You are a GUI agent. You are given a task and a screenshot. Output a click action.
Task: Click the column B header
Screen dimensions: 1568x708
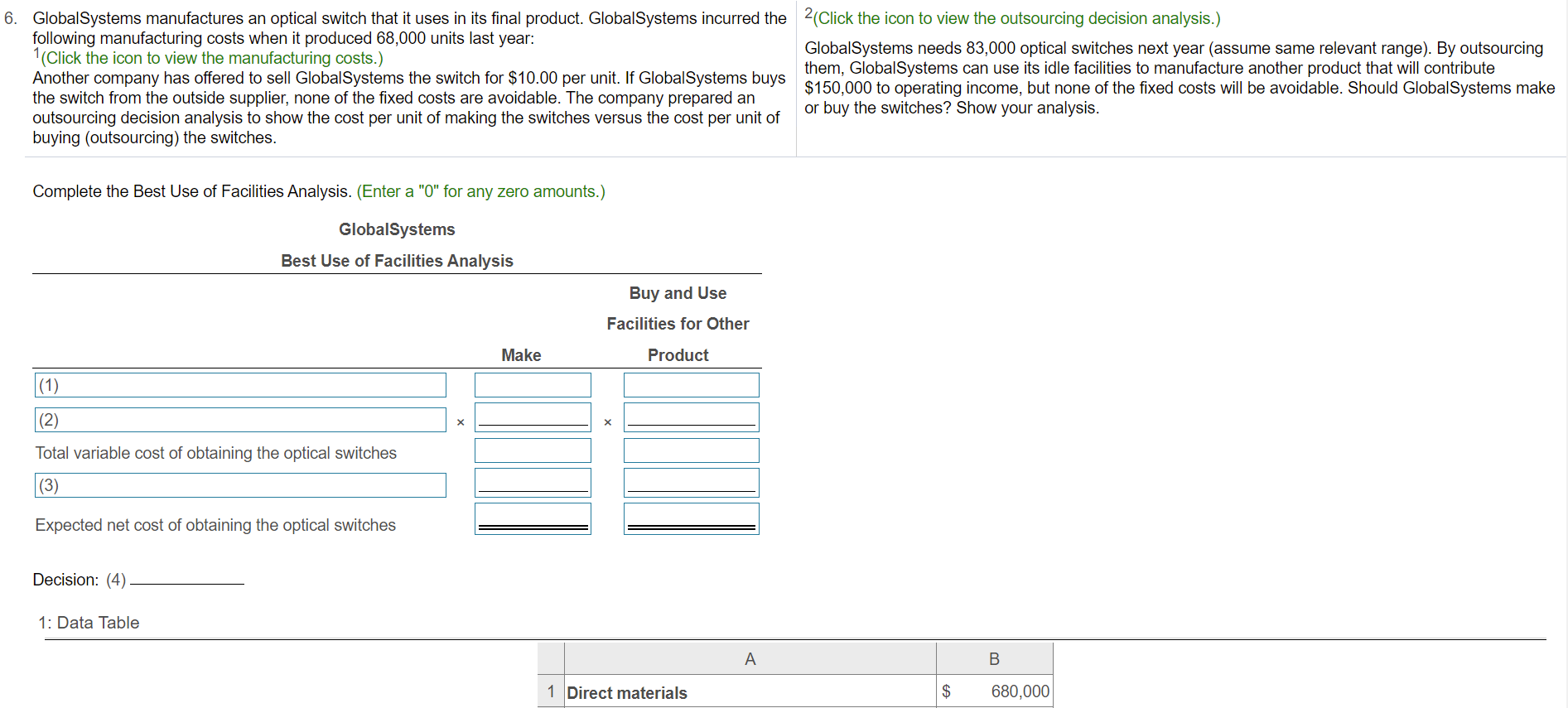click(x=995, y=659)
